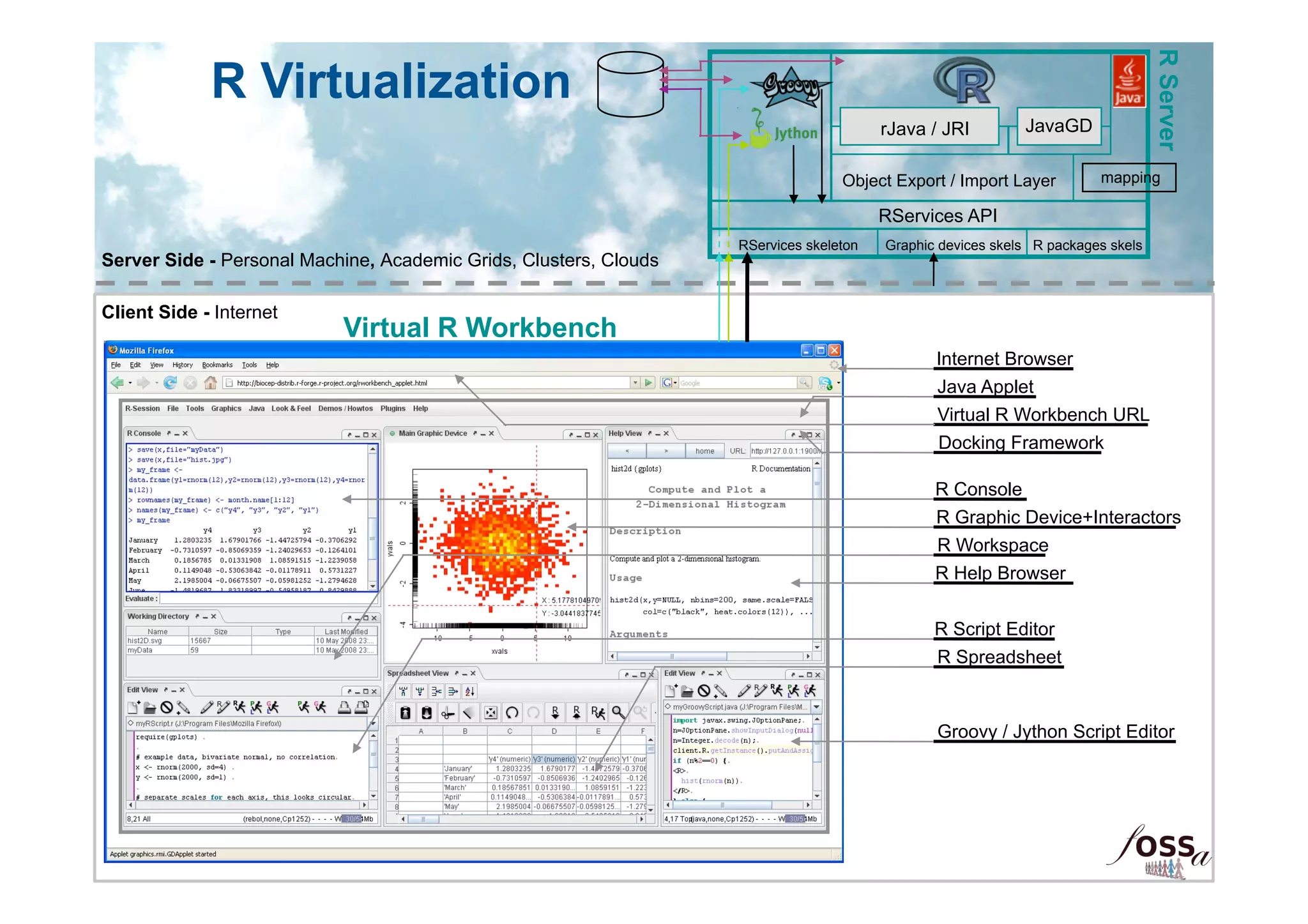Open the myGroovyScript.java file selector dropdown

(x=816, y=707)
